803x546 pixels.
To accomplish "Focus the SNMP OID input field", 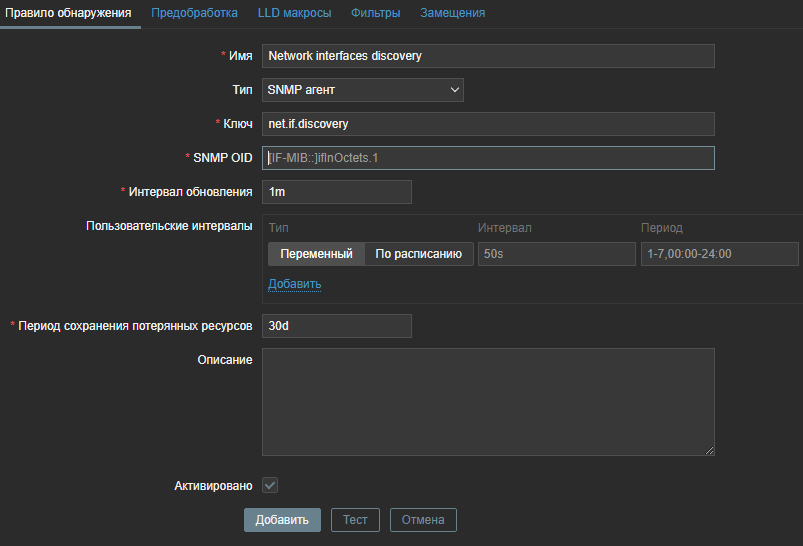I will click(x=488, y=158).
